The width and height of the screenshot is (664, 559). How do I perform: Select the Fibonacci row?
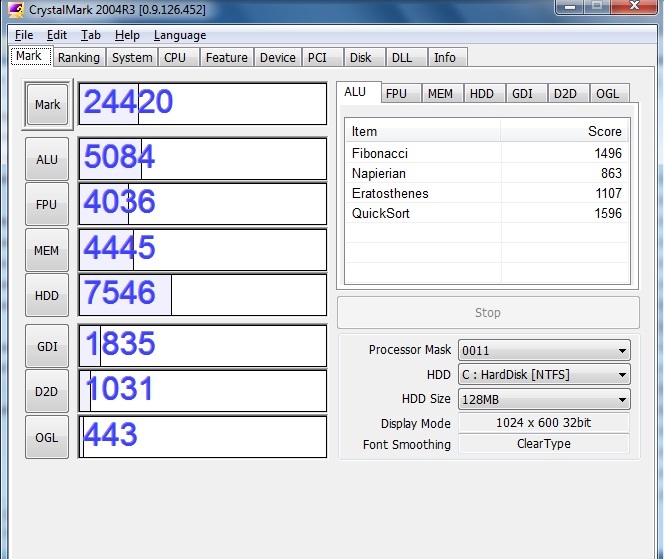(x=487, y=153)
